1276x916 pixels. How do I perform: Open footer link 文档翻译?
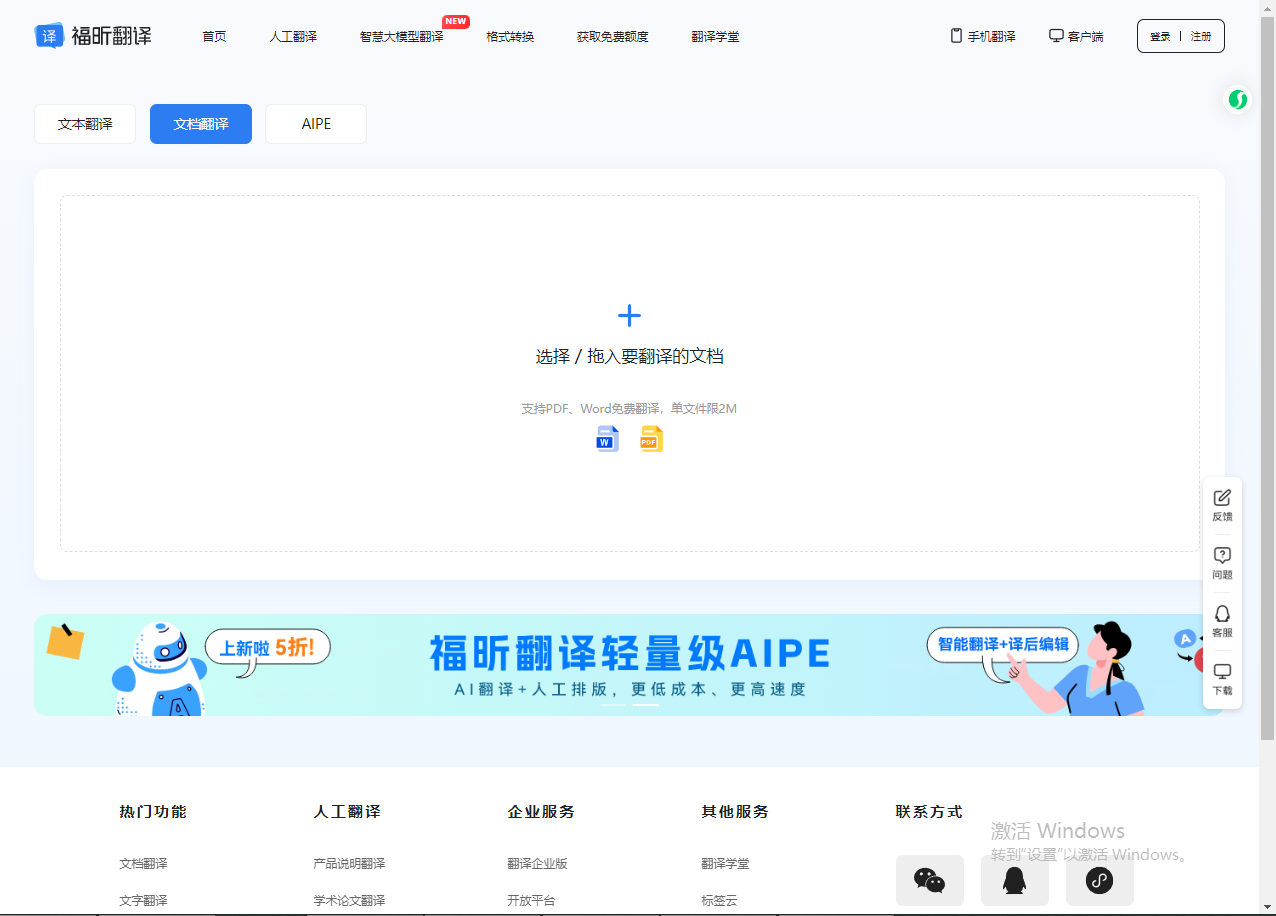[143, 864]
